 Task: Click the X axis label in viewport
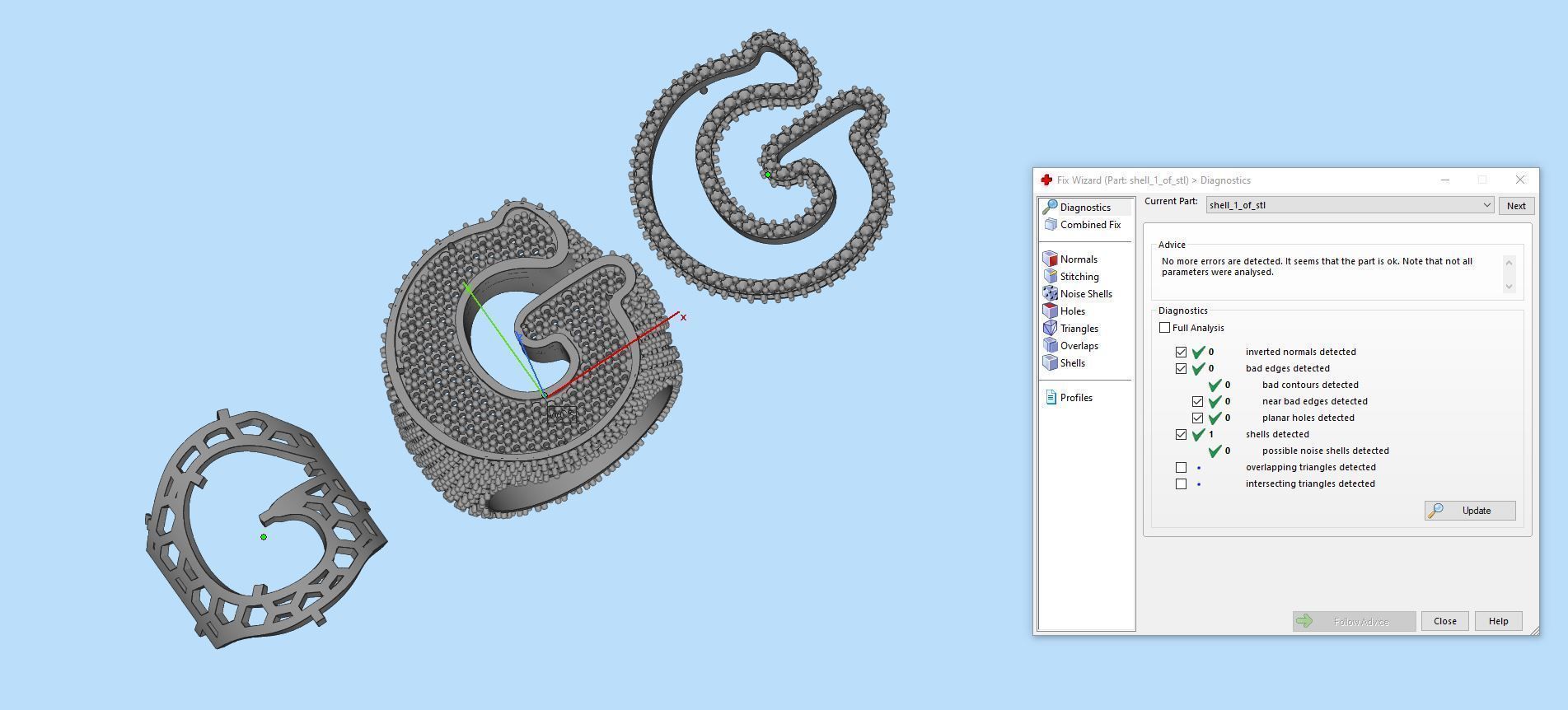pyautogui.click(x=683, y=317)
